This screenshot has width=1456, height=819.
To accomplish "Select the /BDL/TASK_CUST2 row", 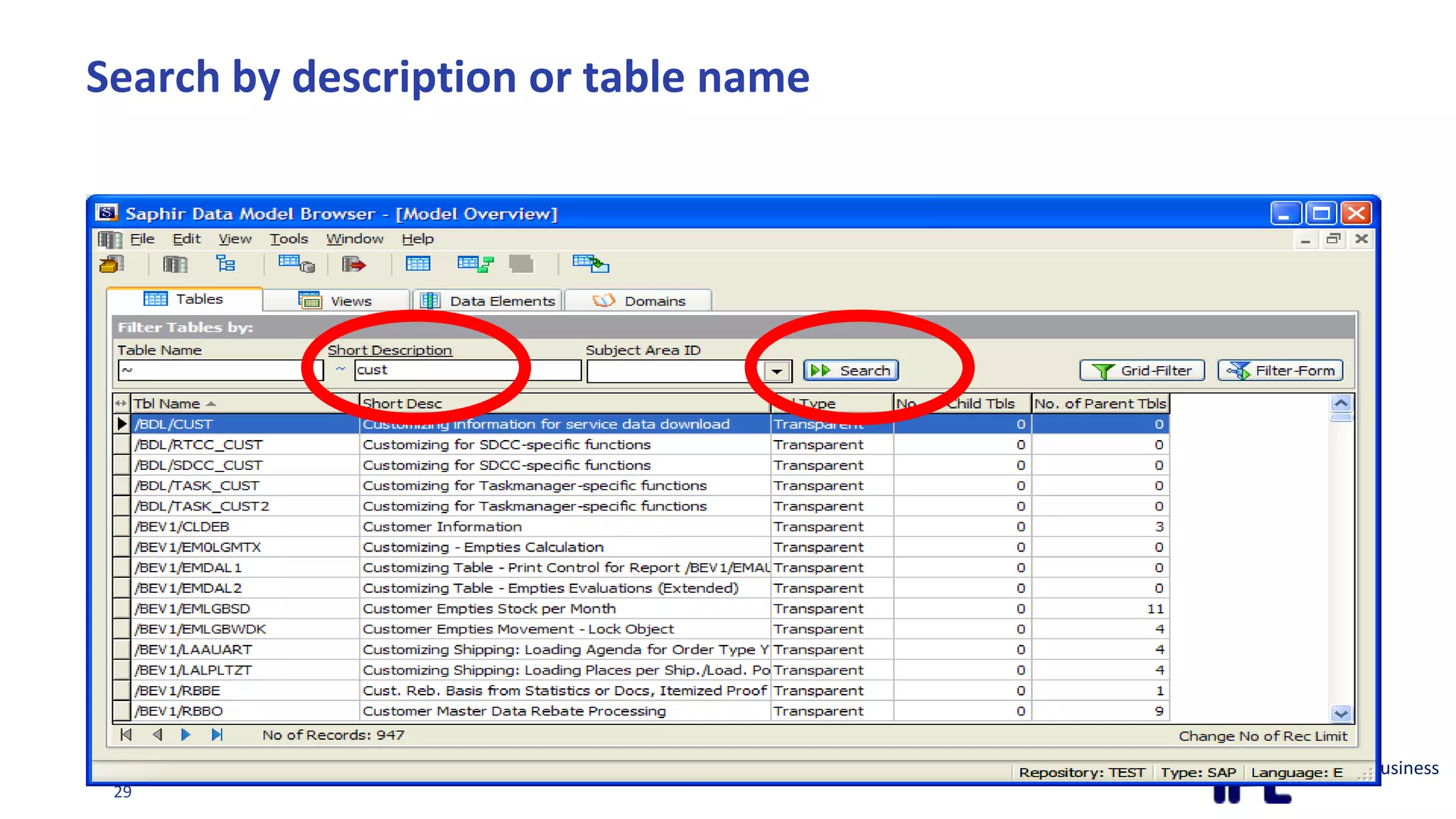I will click(x=641, y=506).
